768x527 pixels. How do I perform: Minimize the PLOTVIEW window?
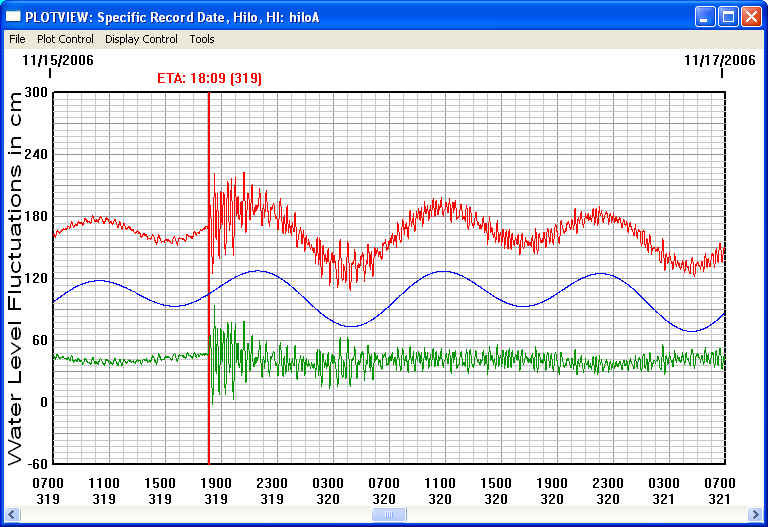[x=706, y=16]
